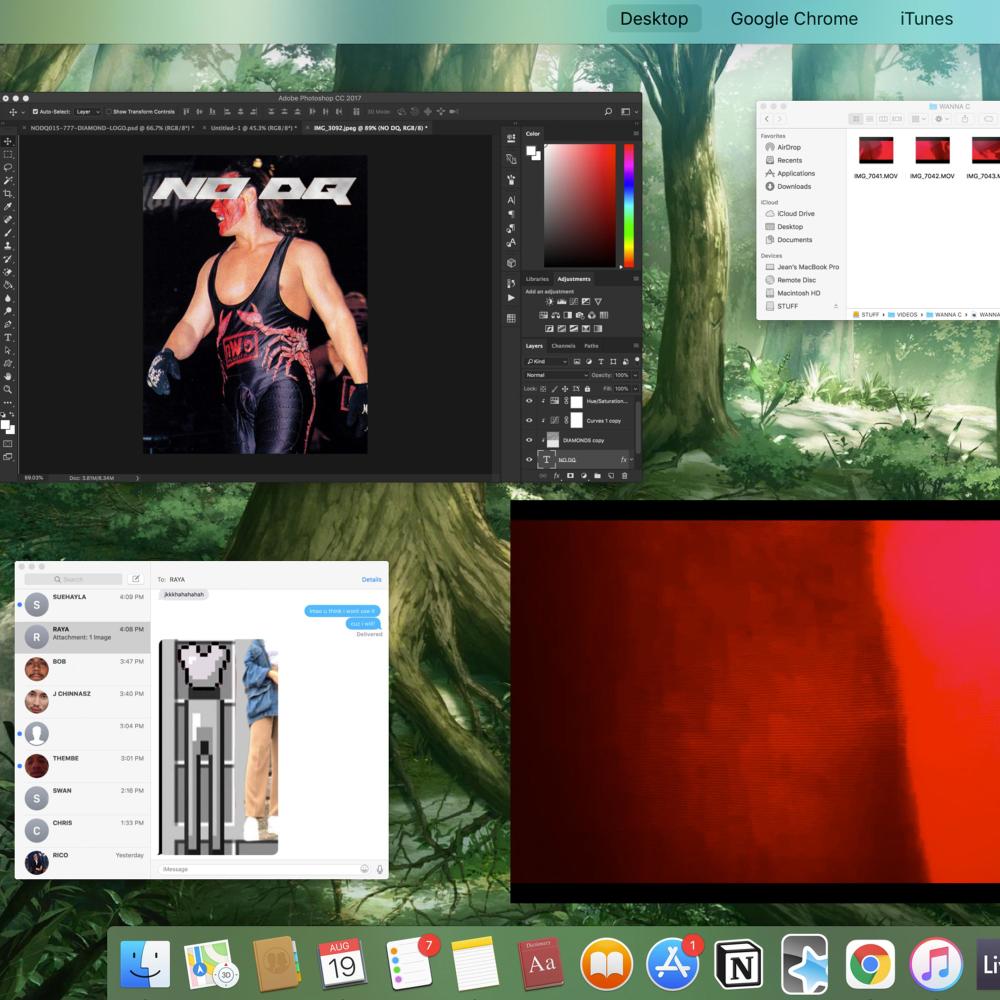Compose a new message in Messages
The height and width of the screenshot is (1000, 1000).
pyautogui.click(x=135, y=579)
